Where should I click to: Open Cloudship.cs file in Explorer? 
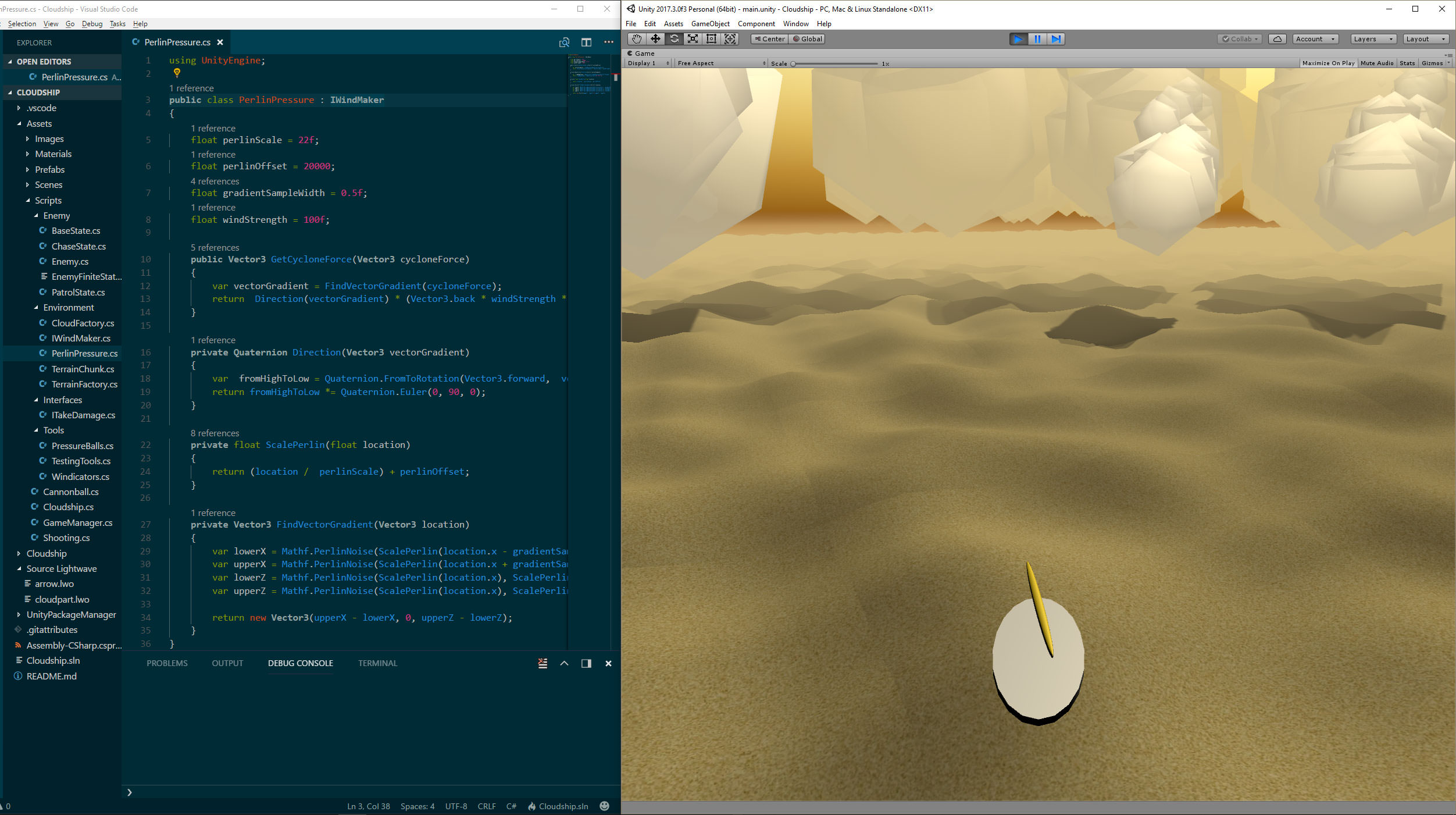point(68,507)
